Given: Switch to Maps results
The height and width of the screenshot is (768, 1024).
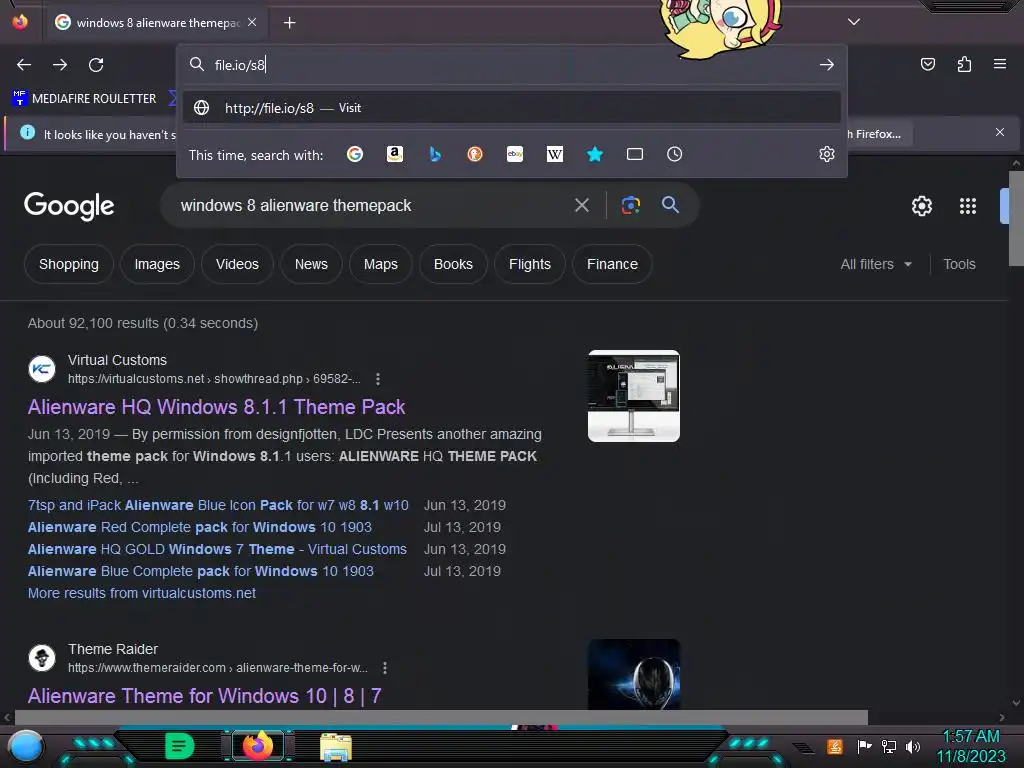Looking at the screenshot, I should pos(381,264).
